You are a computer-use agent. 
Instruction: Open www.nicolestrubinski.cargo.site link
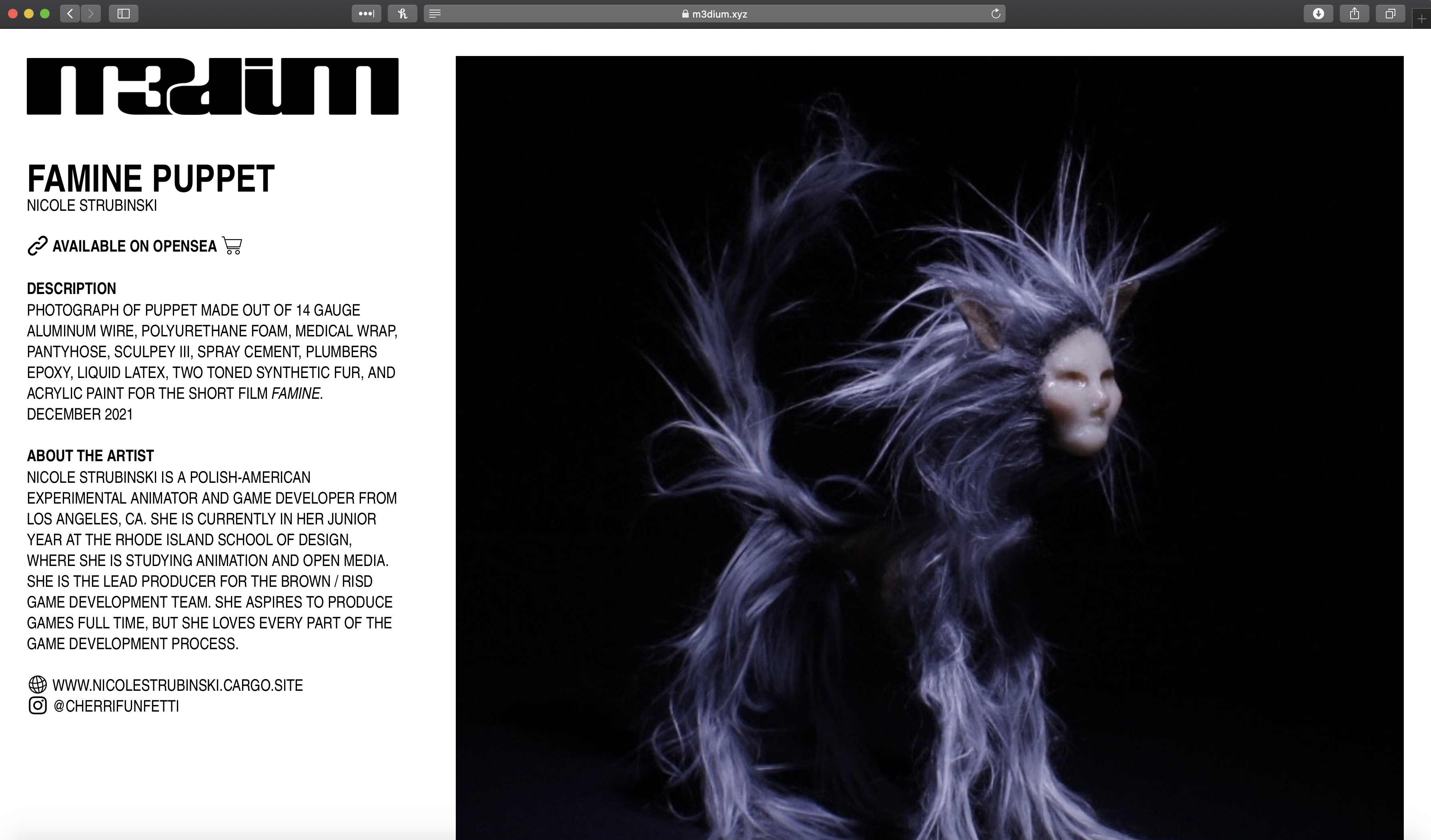point(178,685)
